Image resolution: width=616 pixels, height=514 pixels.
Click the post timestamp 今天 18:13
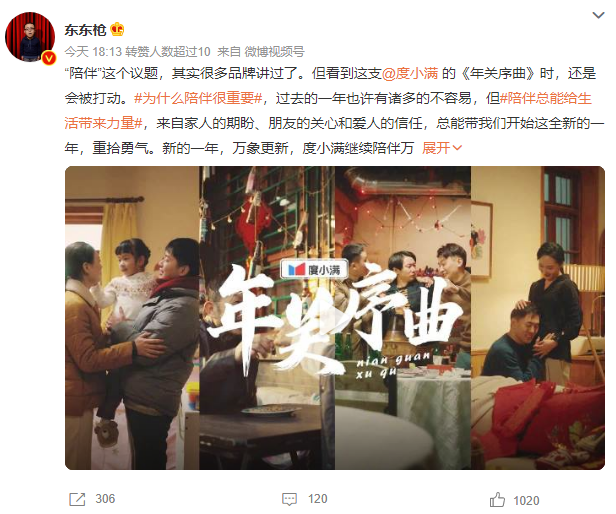click(x=94, y=51)
